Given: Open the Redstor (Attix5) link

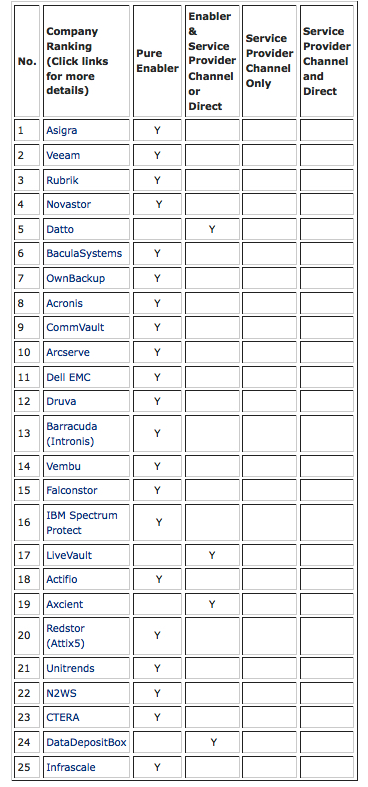Looking at the screenshot, I should tap(66, 636).
